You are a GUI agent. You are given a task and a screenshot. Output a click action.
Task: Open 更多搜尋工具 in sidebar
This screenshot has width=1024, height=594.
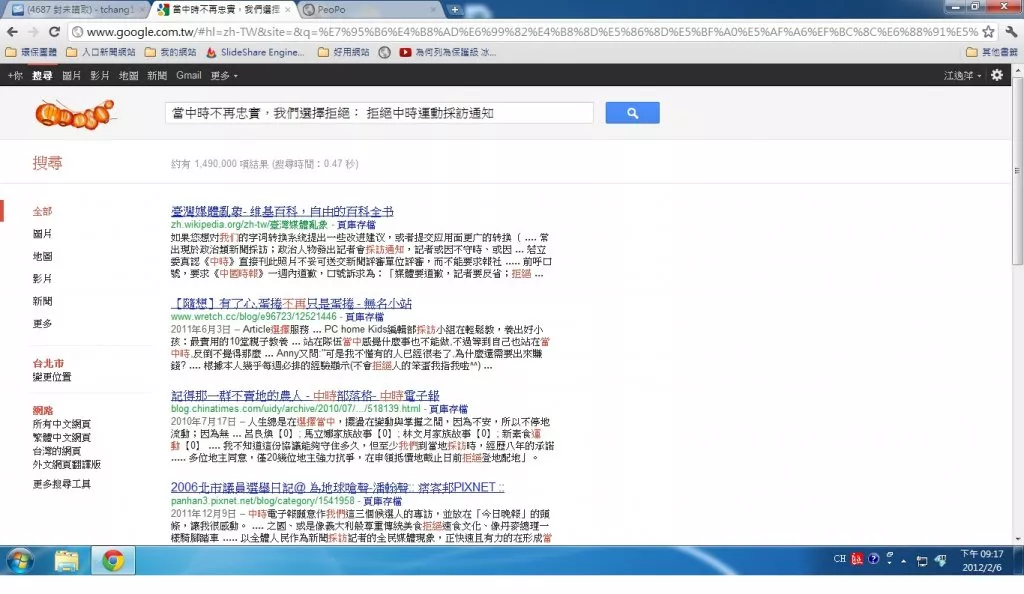62,484
